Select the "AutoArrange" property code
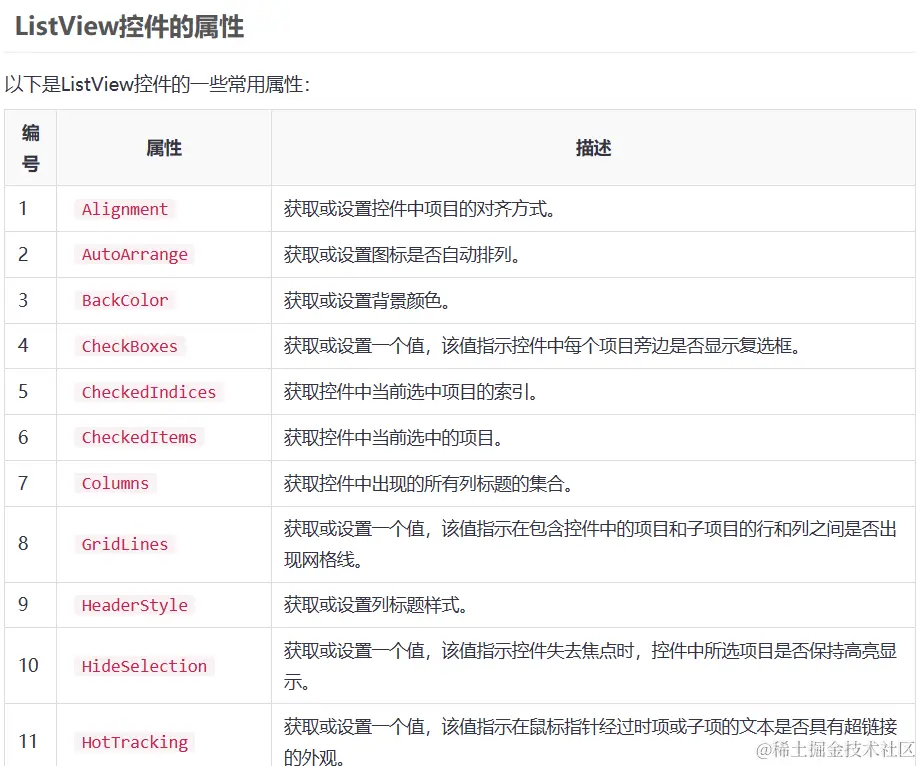 (x=135, y=254)
